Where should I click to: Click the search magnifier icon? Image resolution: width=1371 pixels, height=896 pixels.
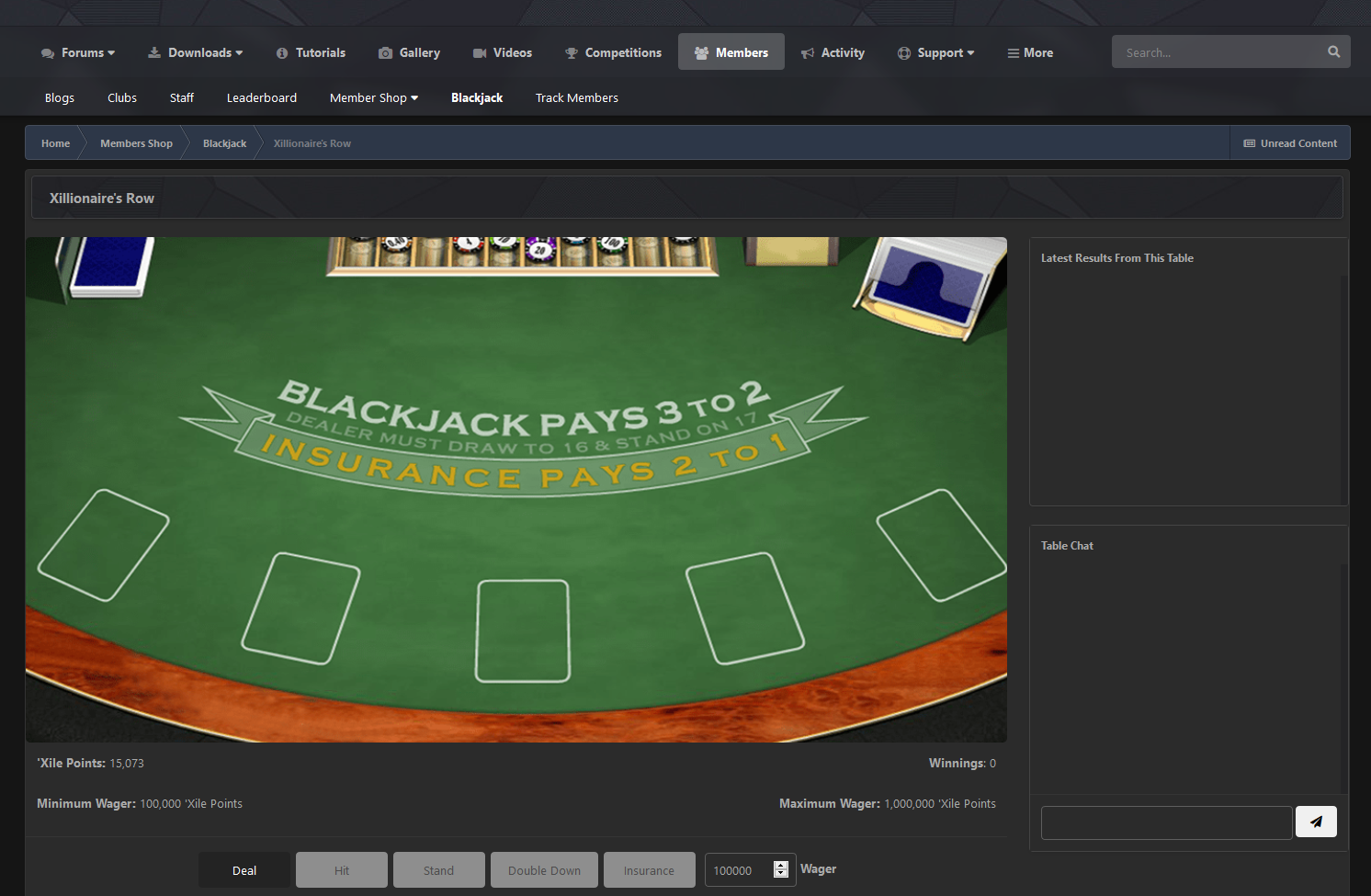(x=1334, y=52)
